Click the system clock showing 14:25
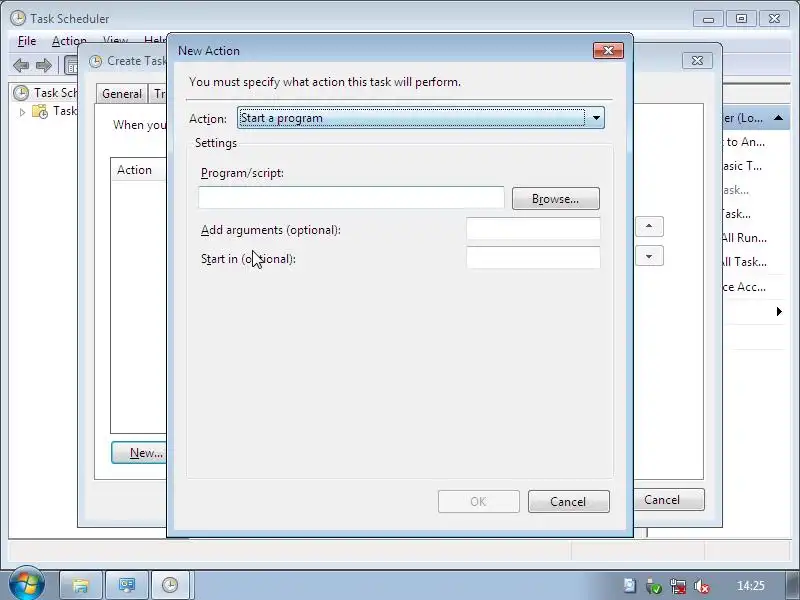 751,586
